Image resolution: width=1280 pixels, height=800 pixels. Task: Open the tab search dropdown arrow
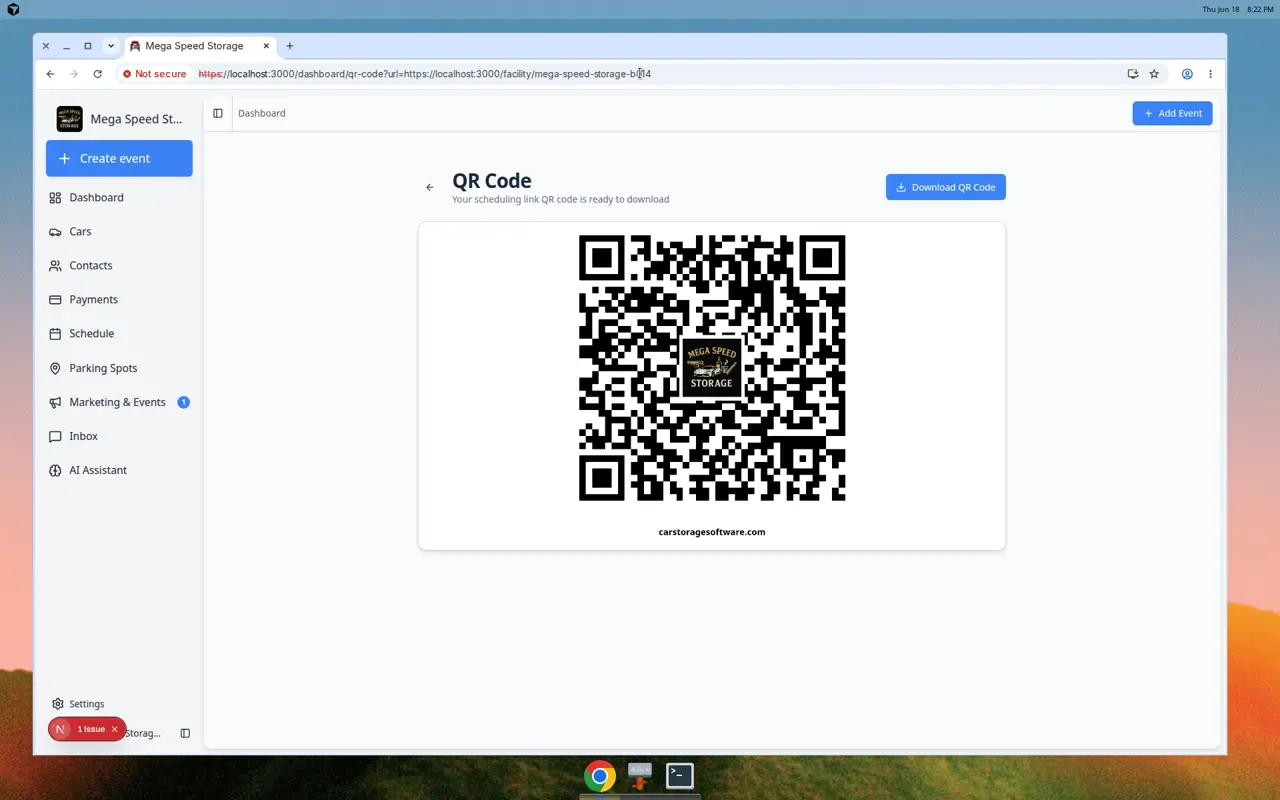pos(111,46)
